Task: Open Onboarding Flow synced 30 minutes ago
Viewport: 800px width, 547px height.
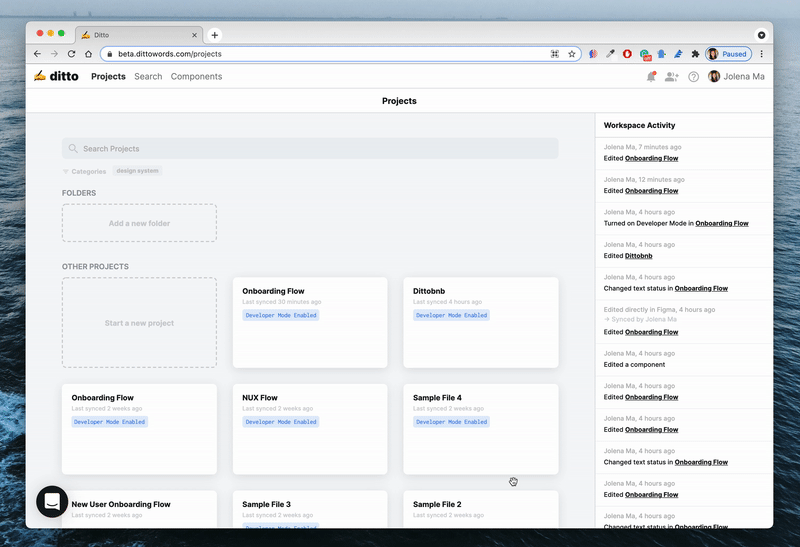Action: point(310,322)
